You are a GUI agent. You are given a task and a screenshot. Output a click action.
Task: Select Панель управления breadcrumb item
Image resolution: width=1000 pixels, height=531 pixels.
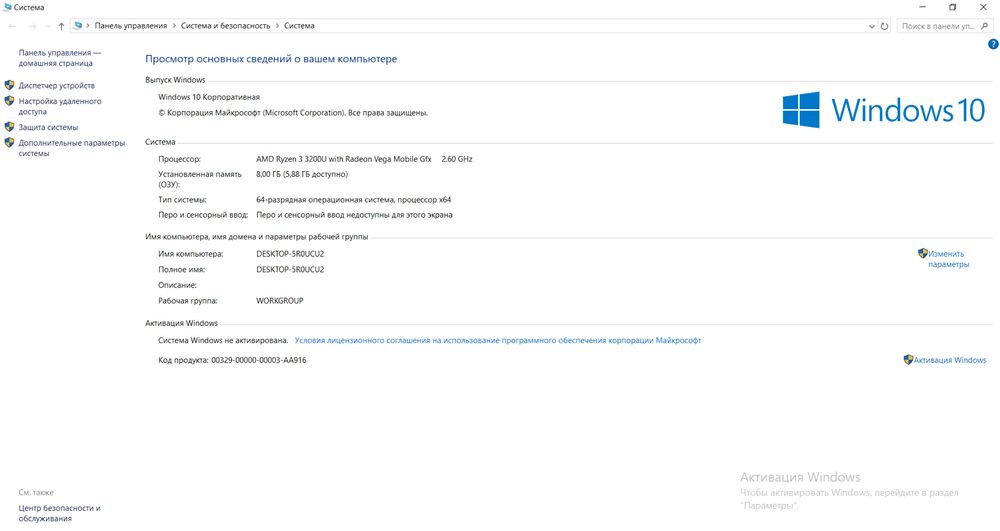pos(131,26)
